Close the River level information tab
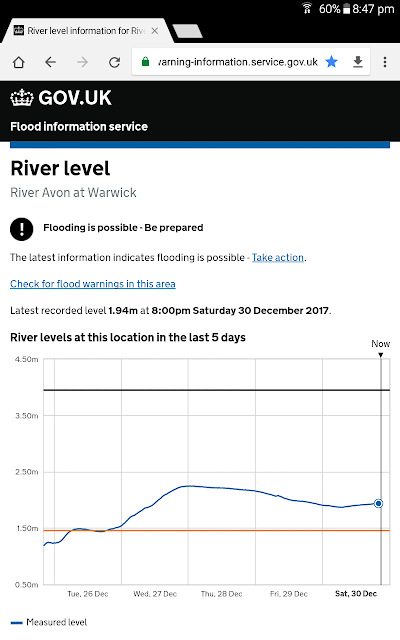The image size is (400, 640). (155, 31)
